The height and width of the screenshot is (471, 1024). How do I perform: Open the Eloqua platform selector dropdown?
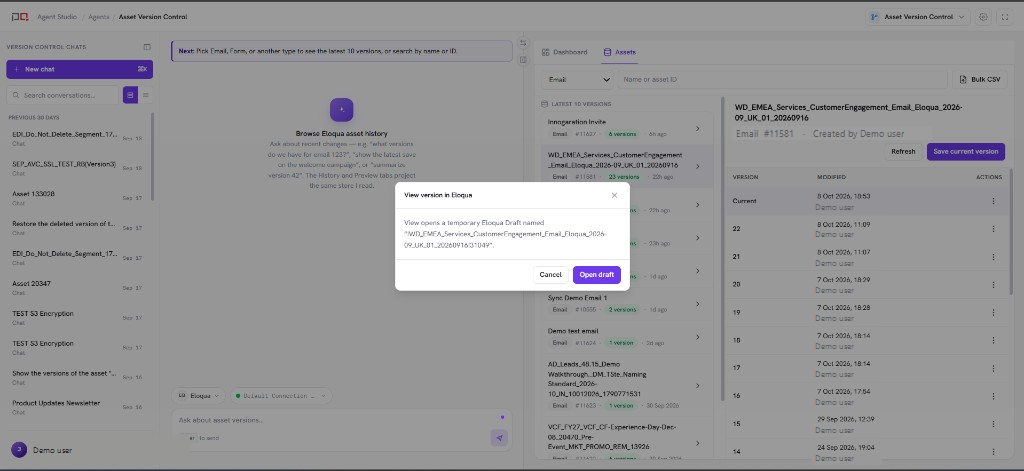[199, 396]
